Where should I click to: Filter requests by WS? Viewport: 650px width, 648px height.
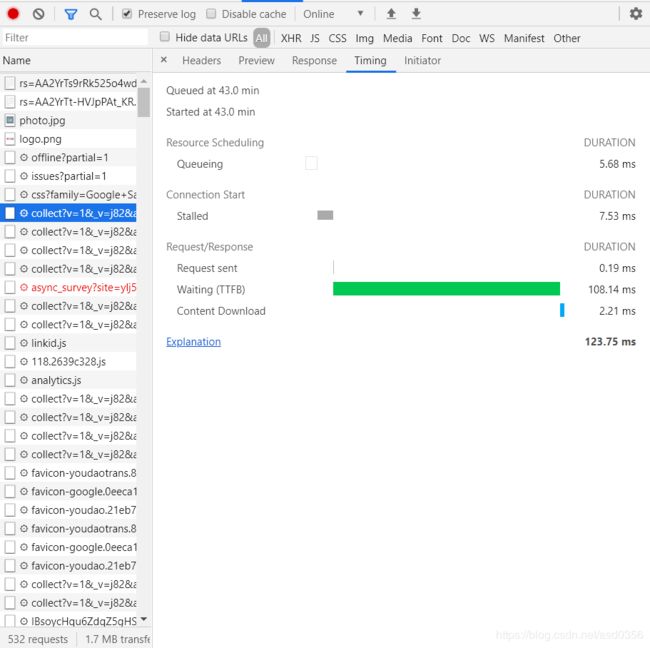coord(487,38)
